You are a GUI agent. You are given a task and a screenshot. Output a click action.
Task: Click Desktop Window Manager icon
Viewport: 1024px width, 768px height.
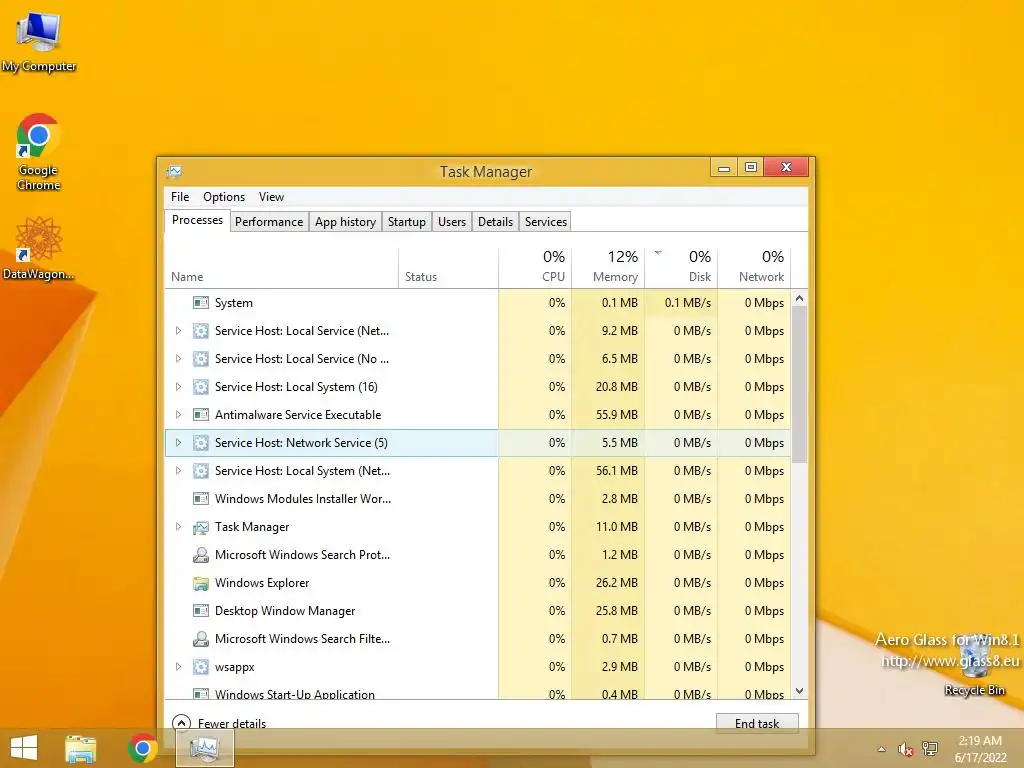click(x=200, y=611)
